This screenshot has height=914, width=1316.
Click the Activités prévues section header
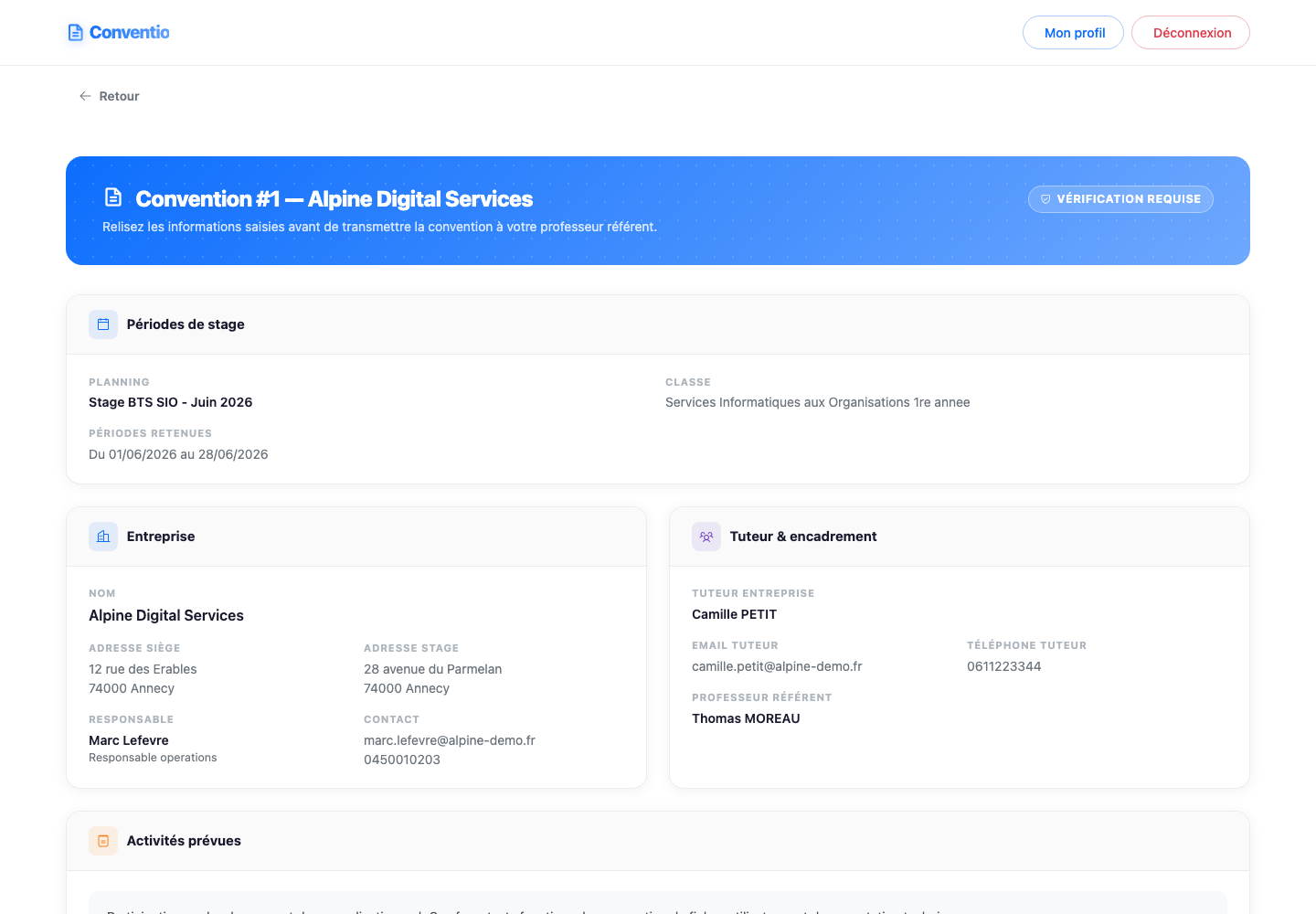(658, 841)
